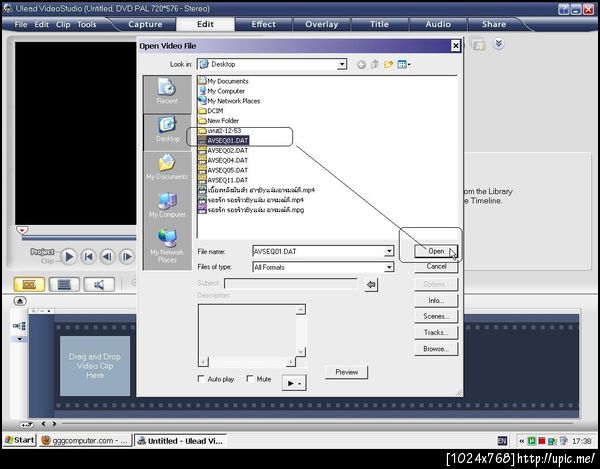Switch to the Title step tab
The width and height of the screenshot is (600, 469).
[379, 24]
